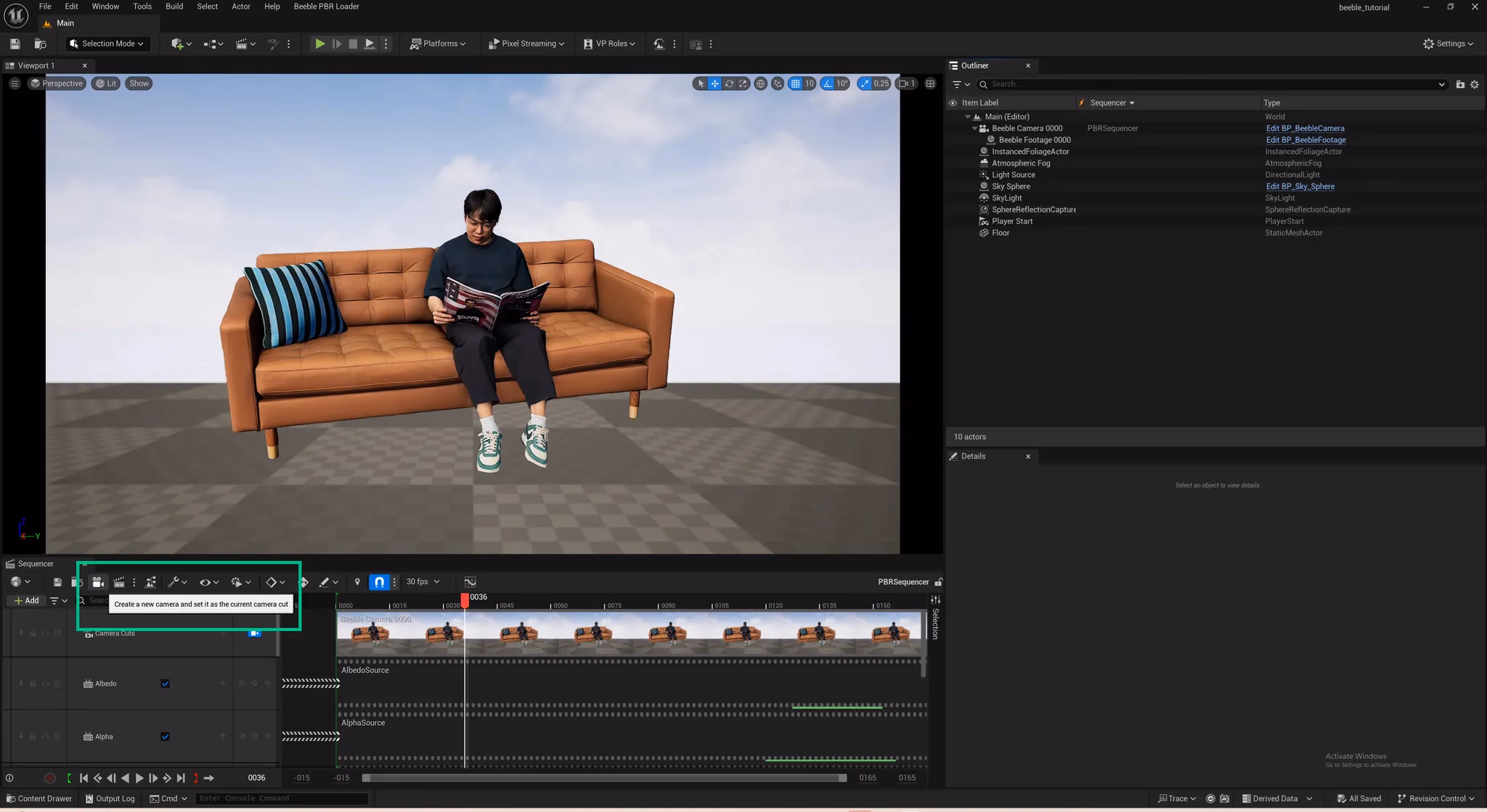Open the Content Drawer

40,798
